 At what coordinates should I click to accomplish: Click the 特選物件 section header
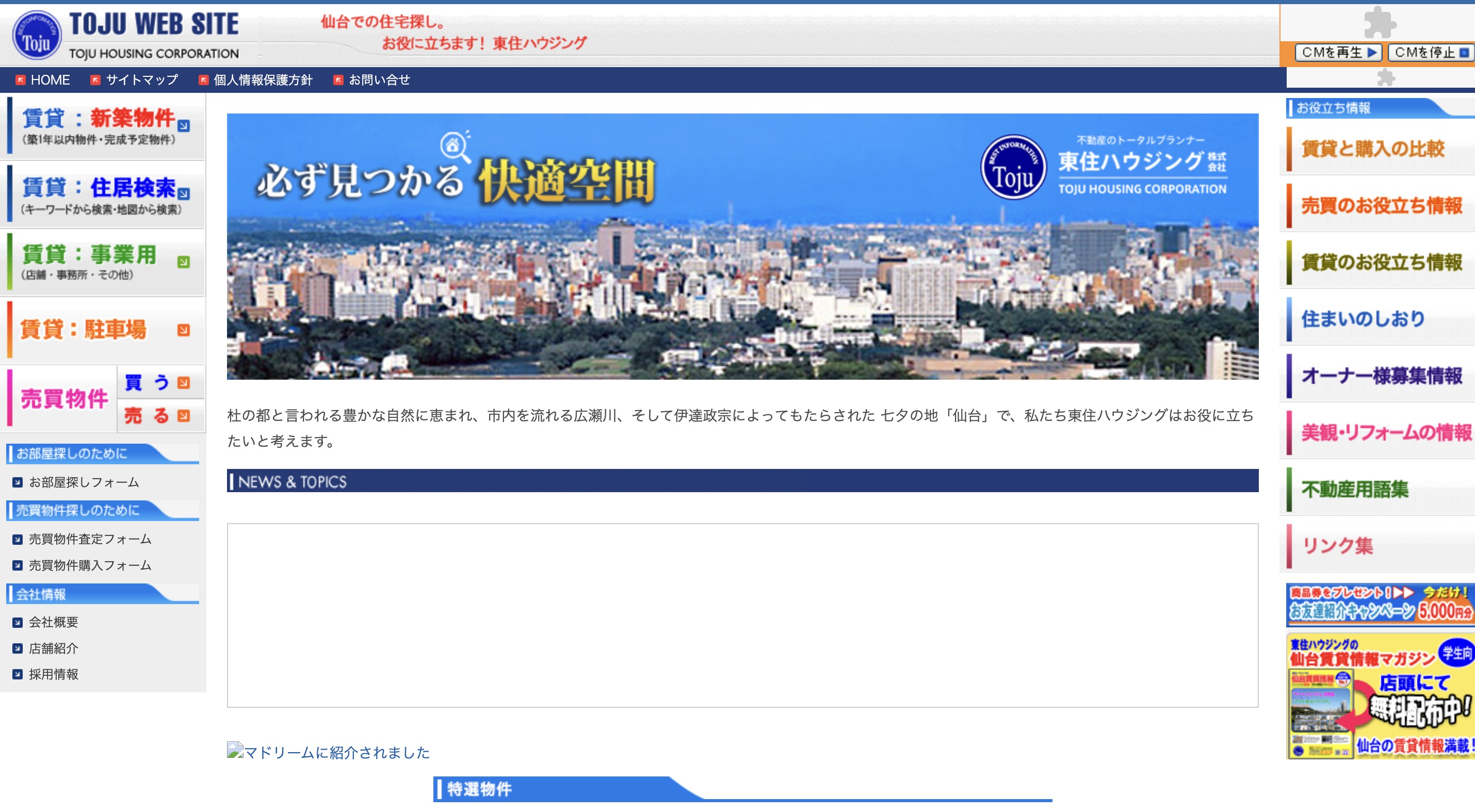coord(742,789)
